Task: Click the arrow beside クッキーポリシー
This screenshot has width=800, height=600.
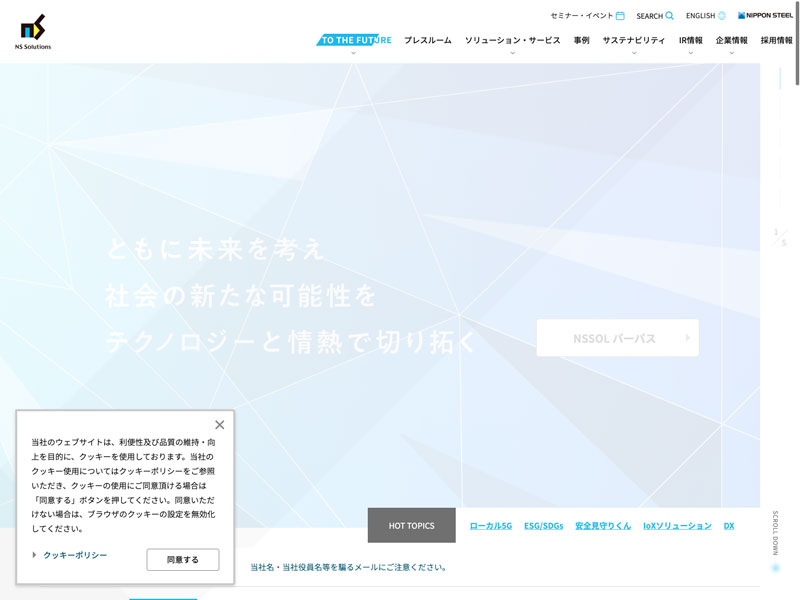Action: 34,555
